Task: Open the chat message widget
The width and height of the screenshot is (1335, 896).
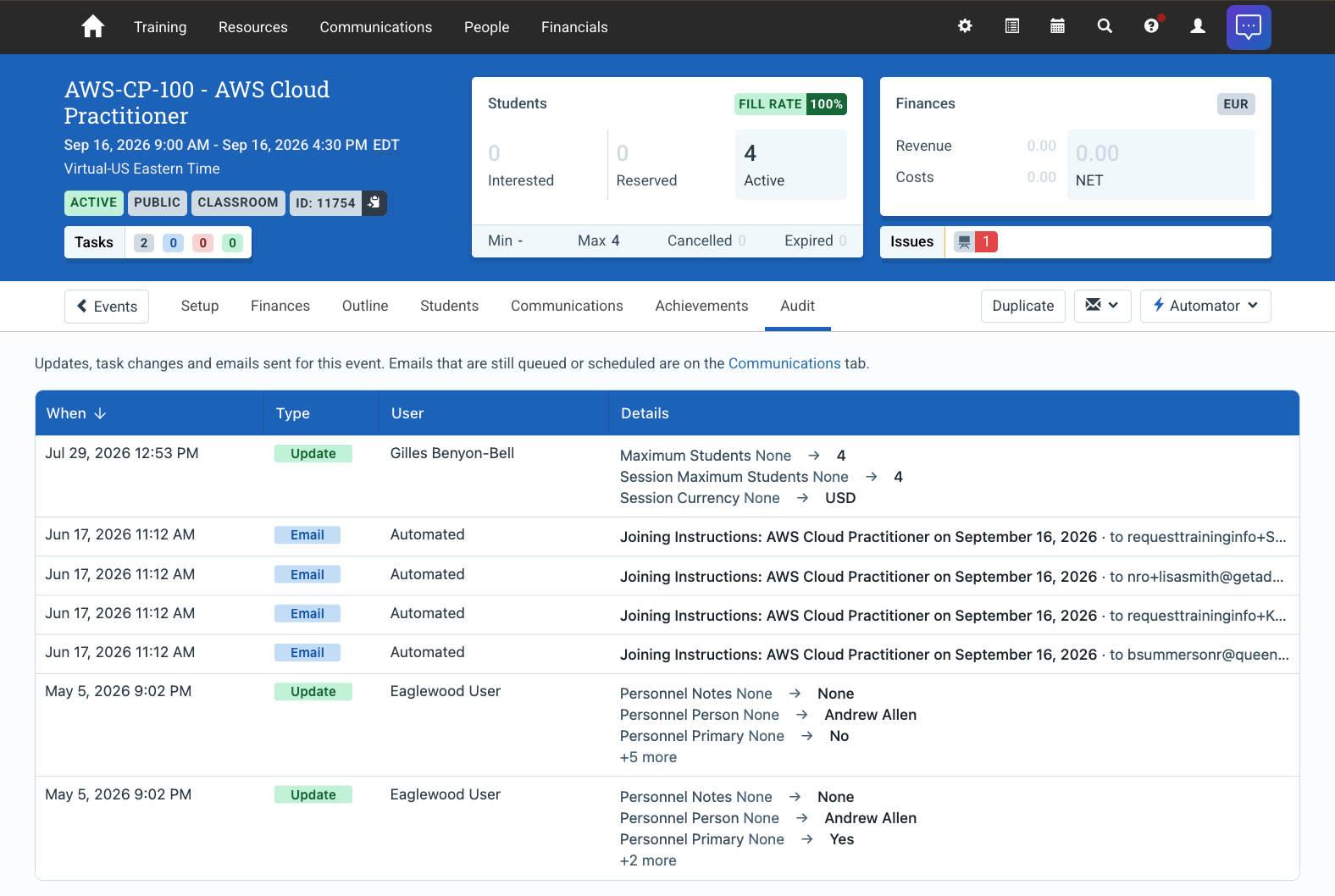Action: [1249, 27]
